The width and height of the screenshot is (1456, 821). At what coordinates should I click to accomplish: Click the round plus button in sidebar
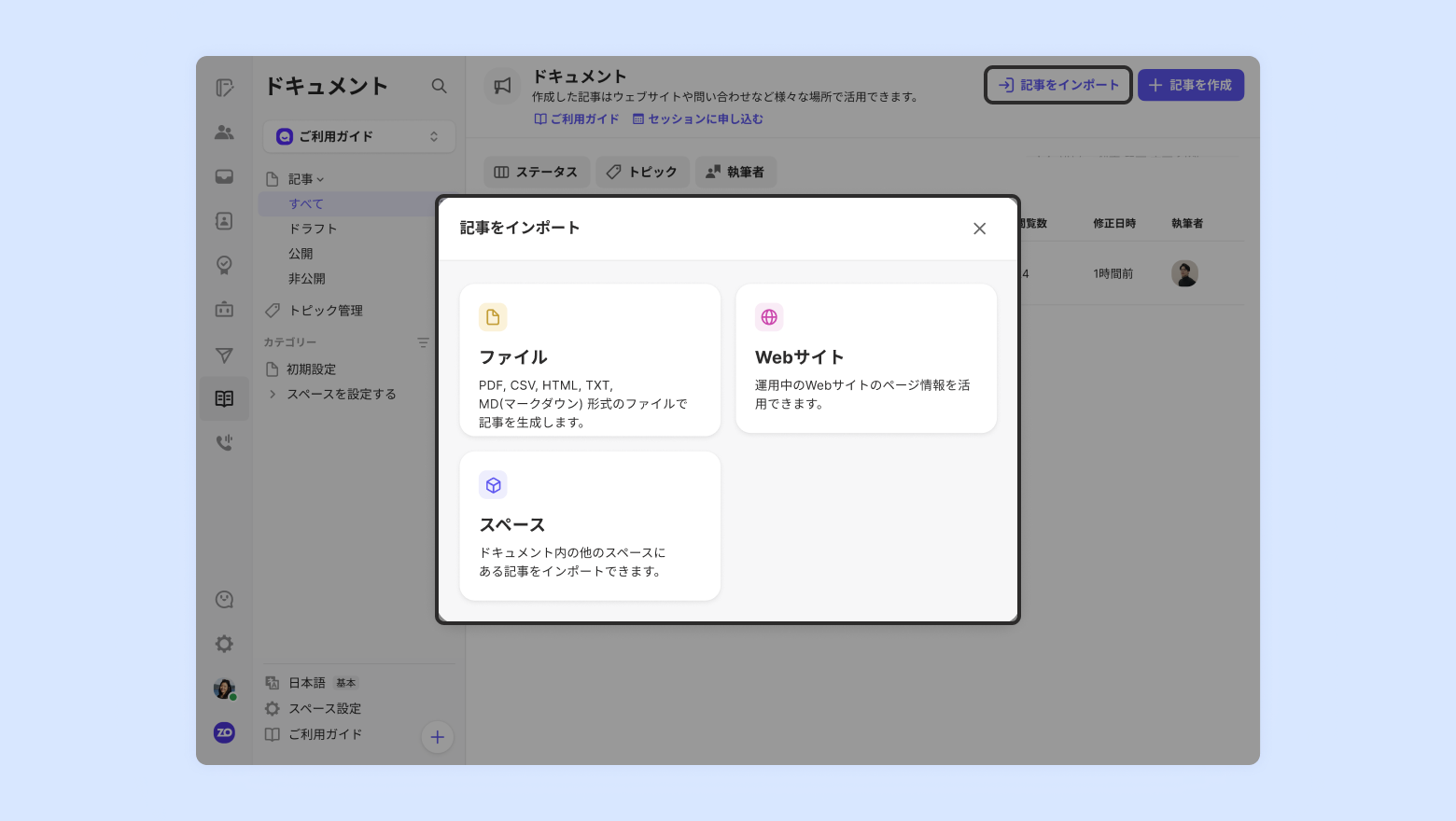(437, 737)
